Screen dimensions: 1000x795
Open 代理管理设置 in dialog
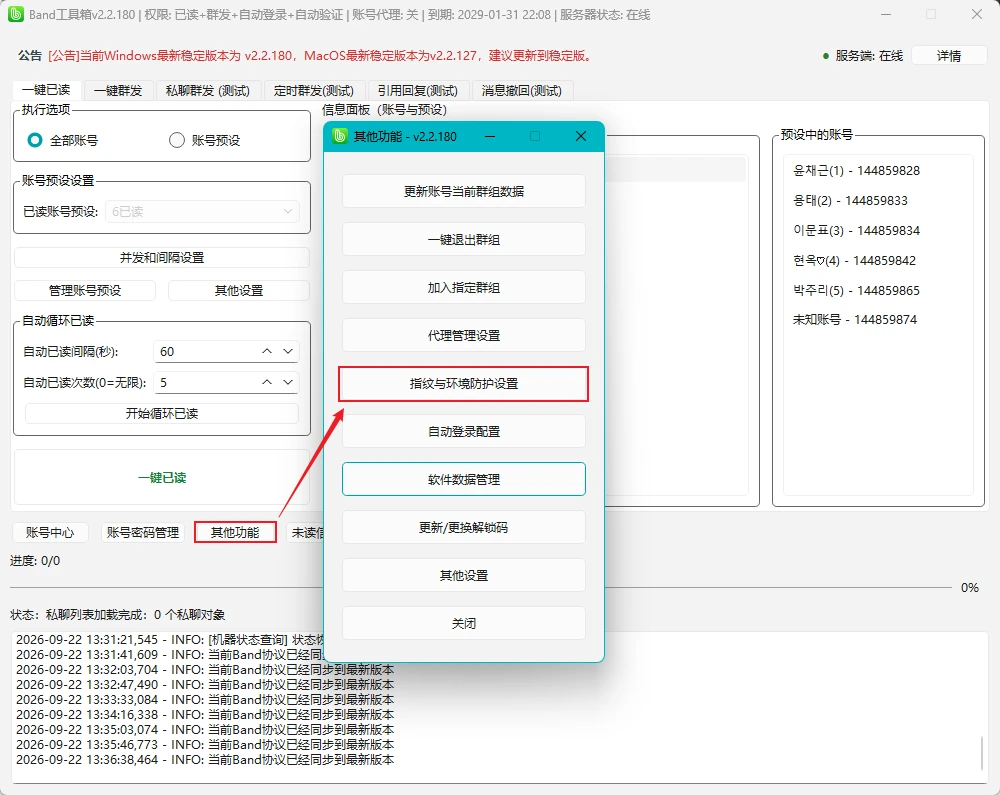click(x=464, y=335)
